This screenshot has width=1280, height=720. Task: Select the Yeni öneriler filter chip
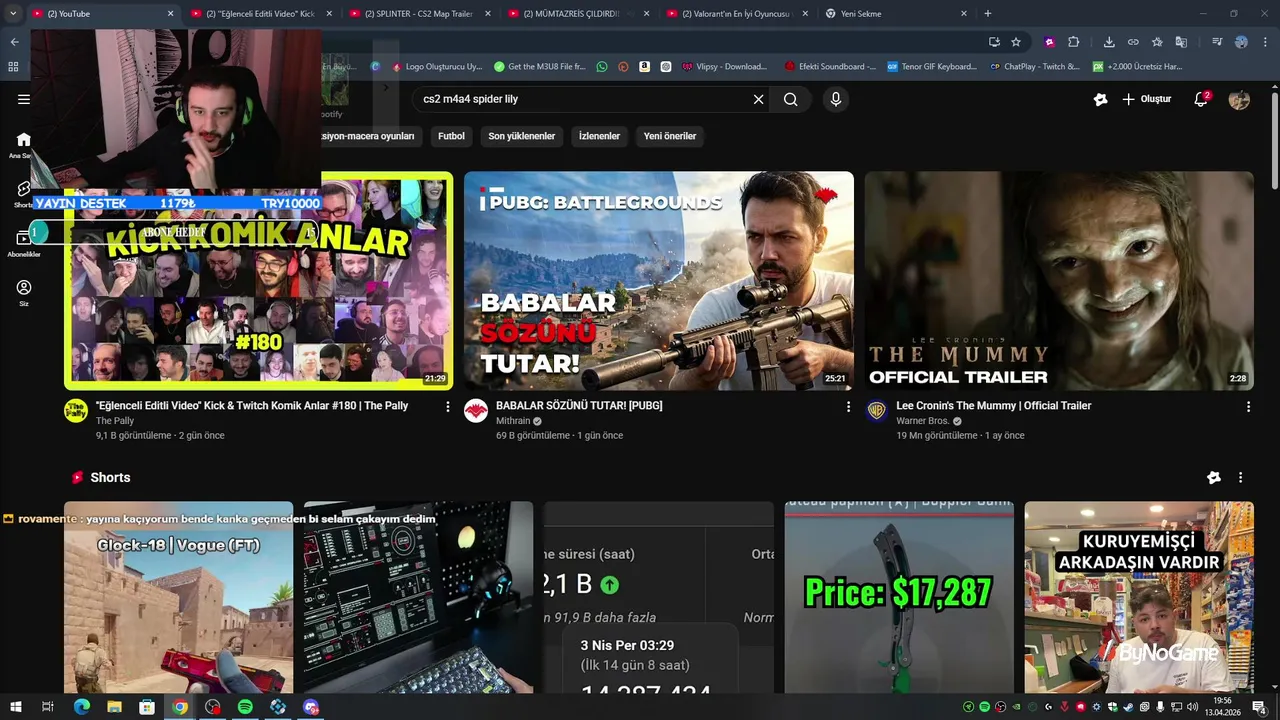point(670,136)
